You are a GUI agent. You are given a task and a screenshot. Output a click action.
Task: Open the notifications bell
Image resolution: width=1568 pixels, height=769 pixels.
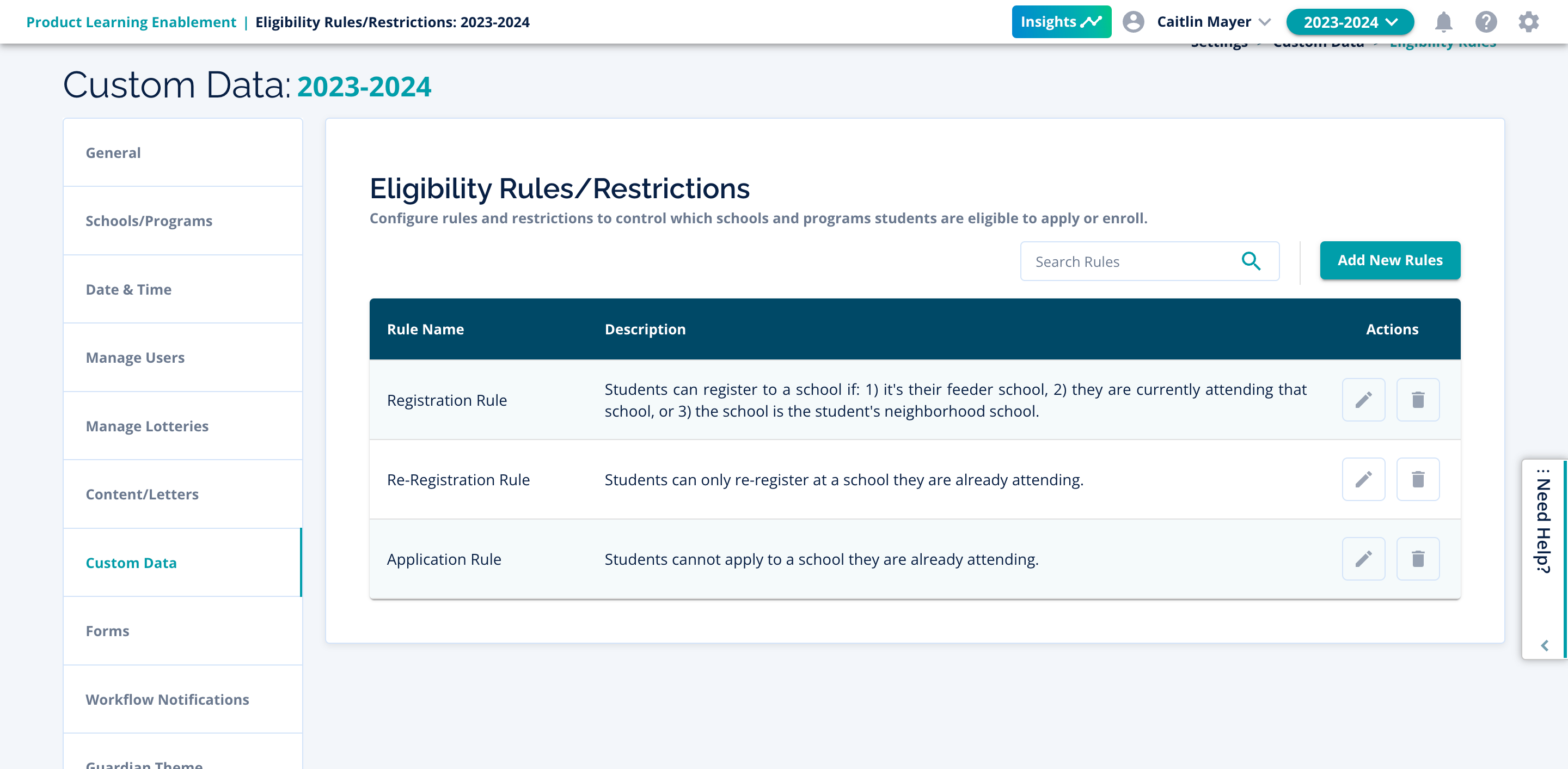[x=1443, y=22]
